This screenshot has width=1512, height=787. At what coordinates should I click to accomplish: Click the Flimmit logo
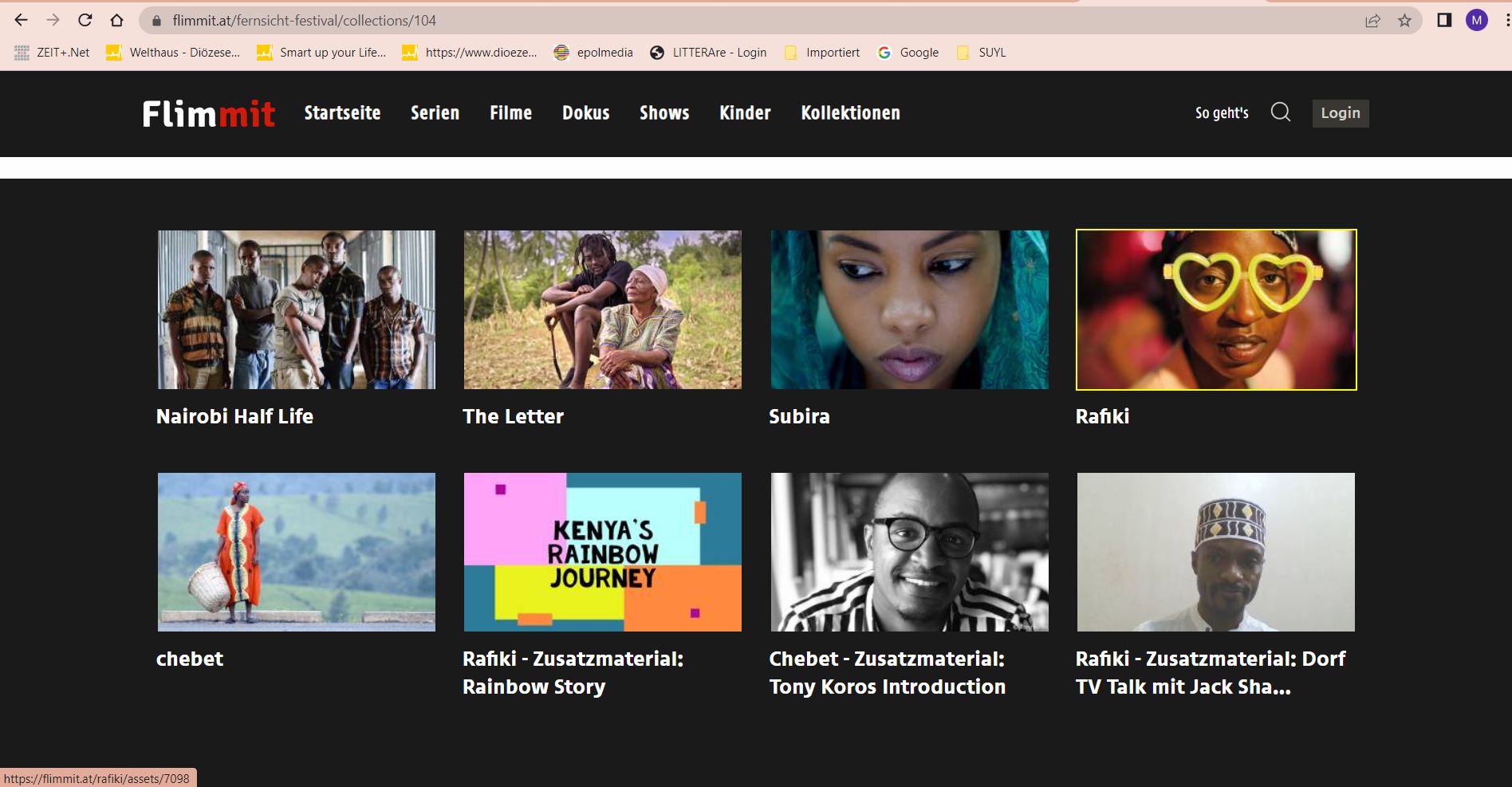(x=209, y=113)
